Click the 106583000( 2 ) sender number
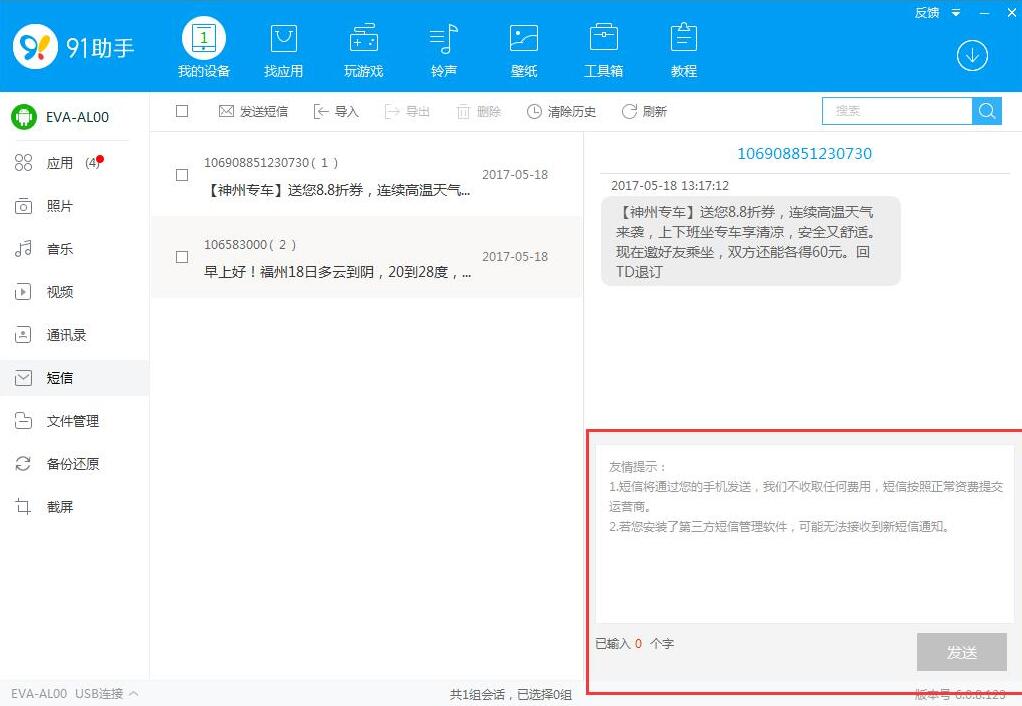The image size is (1022, 706). (250, 244)
